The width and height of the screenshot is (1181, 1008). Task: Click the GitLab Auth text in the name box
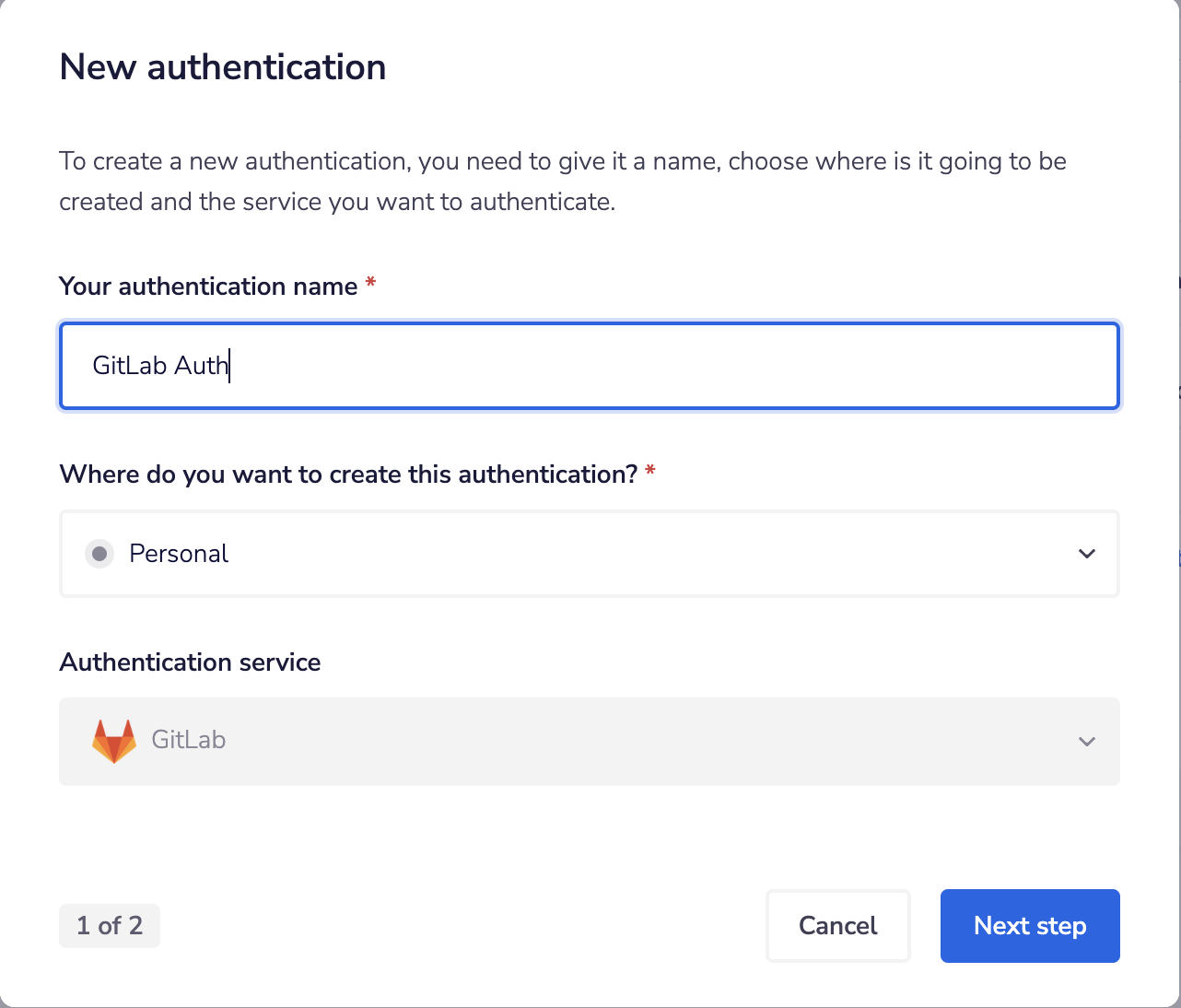point(159,366)
